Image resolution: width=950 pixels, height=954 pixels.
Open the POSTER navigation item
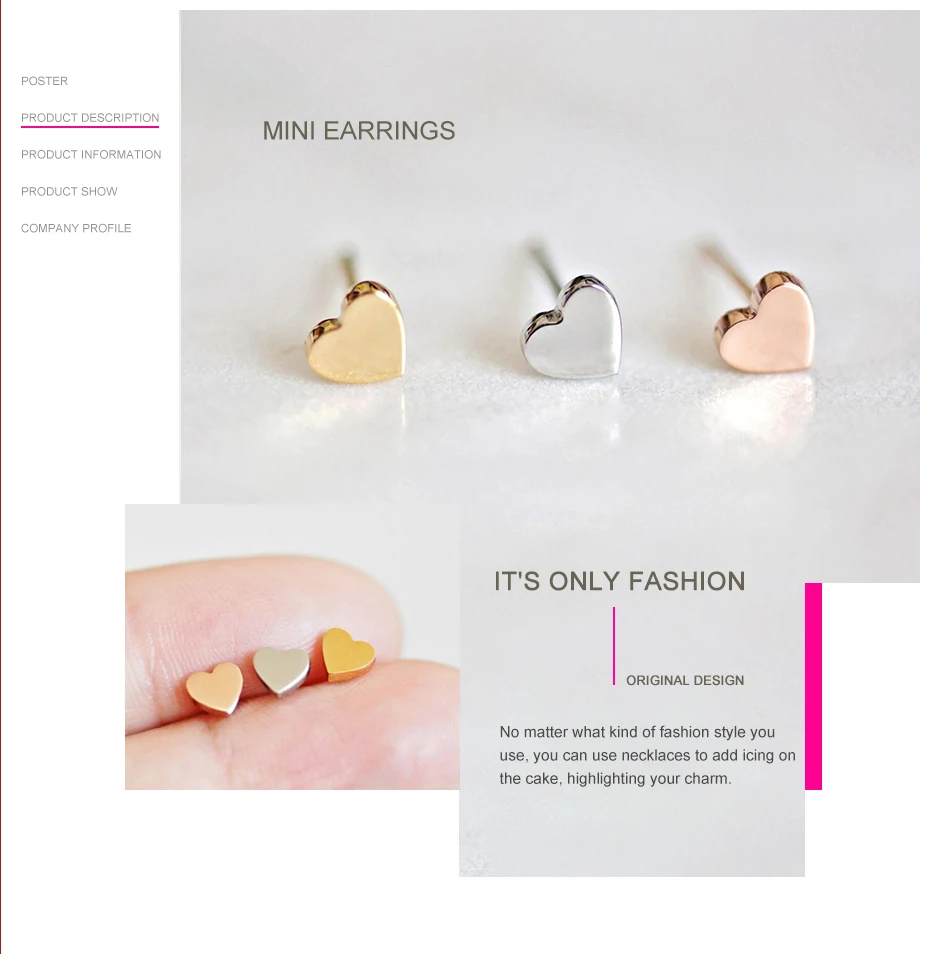click(44, 81)
